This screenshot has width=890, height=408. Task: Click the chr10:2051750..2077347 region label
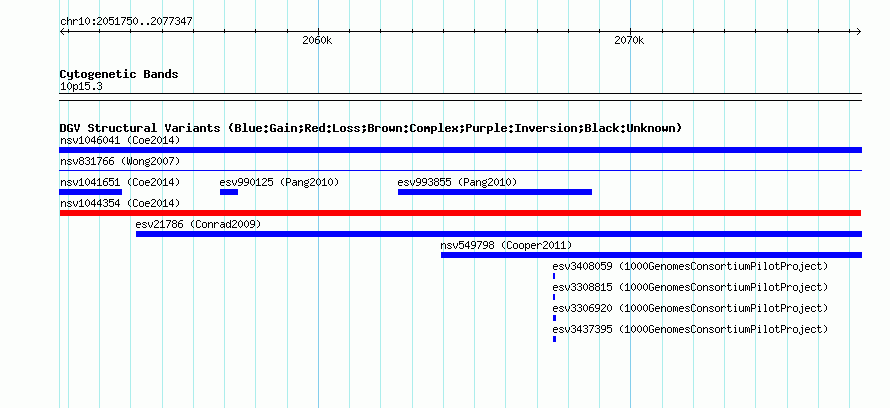[x=127, y=22]
